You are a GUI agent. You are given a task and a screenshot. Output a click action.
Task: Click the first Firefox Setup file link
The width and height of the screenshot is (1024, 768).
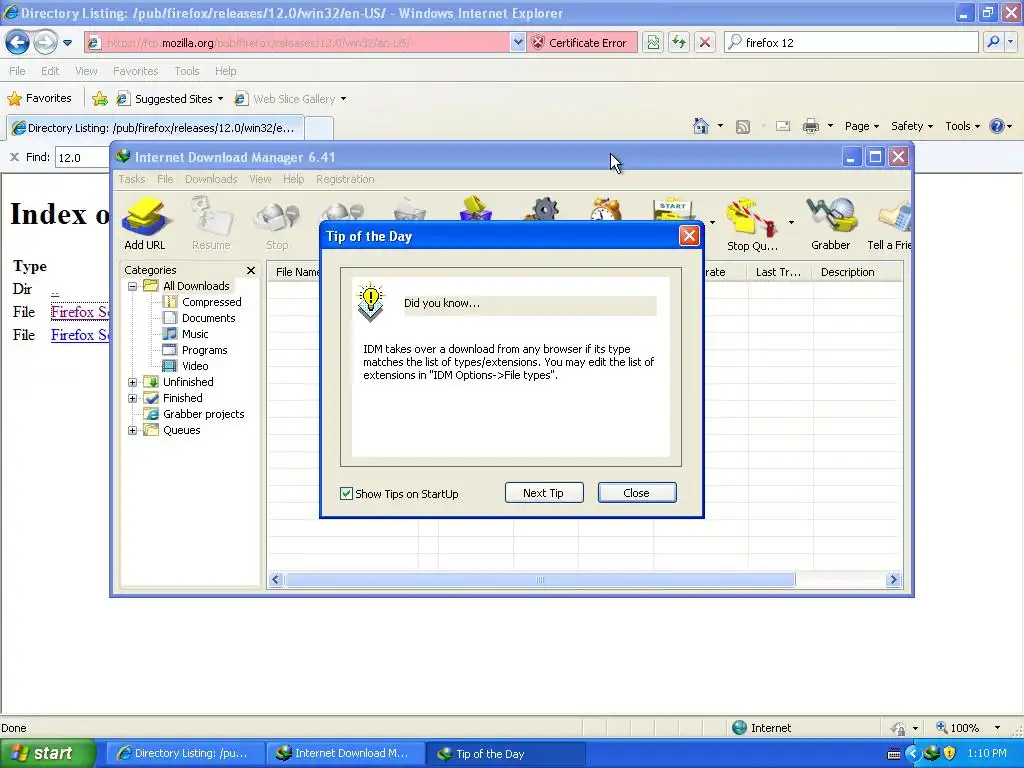pos(80,312)
